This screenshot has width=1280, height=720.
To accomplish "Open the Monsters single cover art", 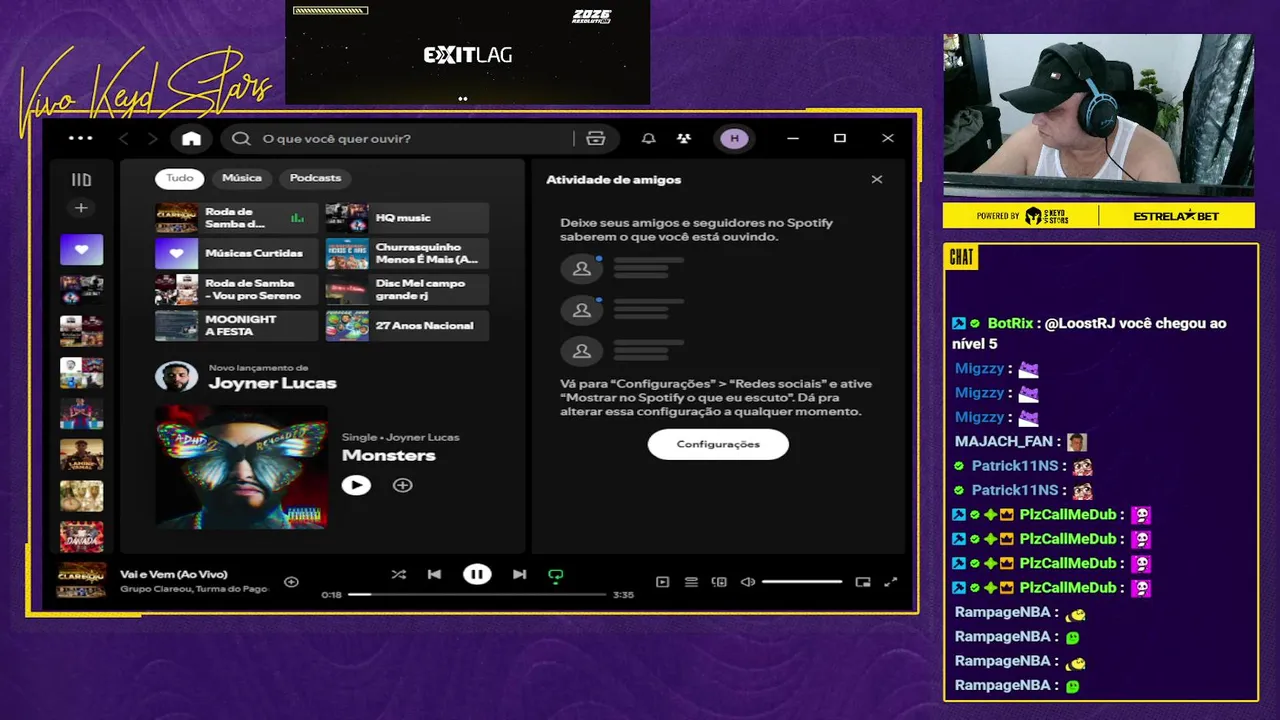I will (x=241, y=466).
